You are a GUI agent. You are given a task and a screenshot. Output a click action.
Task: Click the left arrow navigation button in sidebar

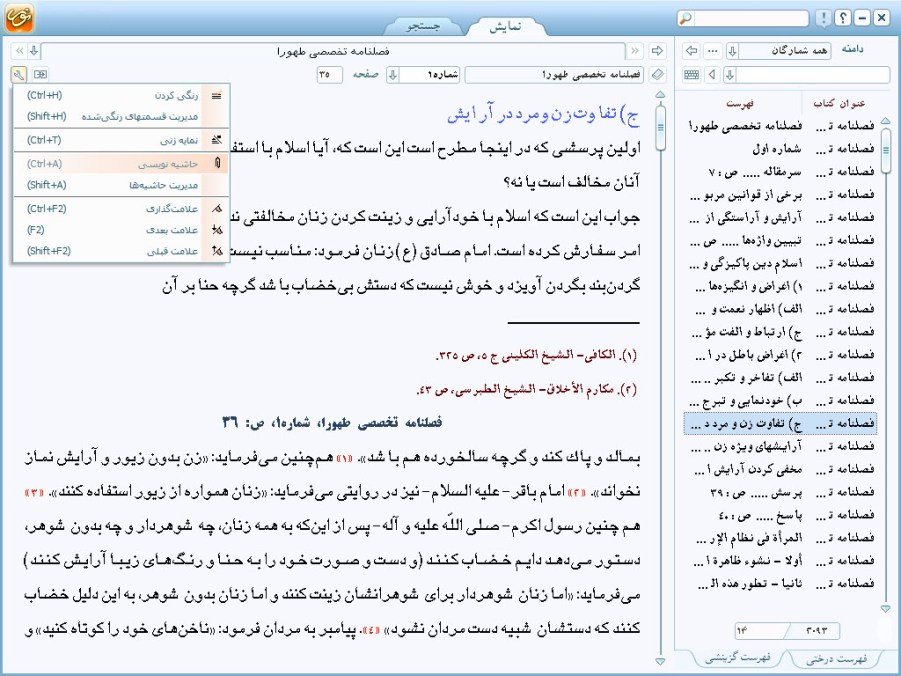point(691,51)
